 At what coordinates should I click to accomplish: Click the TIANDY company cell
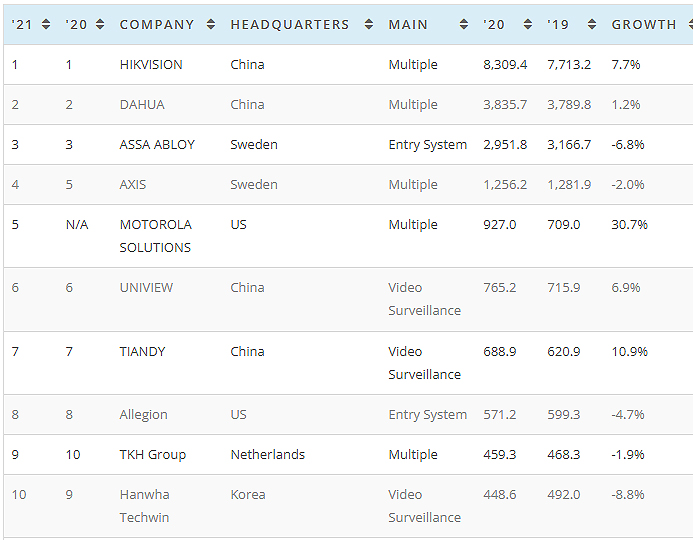point(142,351)
